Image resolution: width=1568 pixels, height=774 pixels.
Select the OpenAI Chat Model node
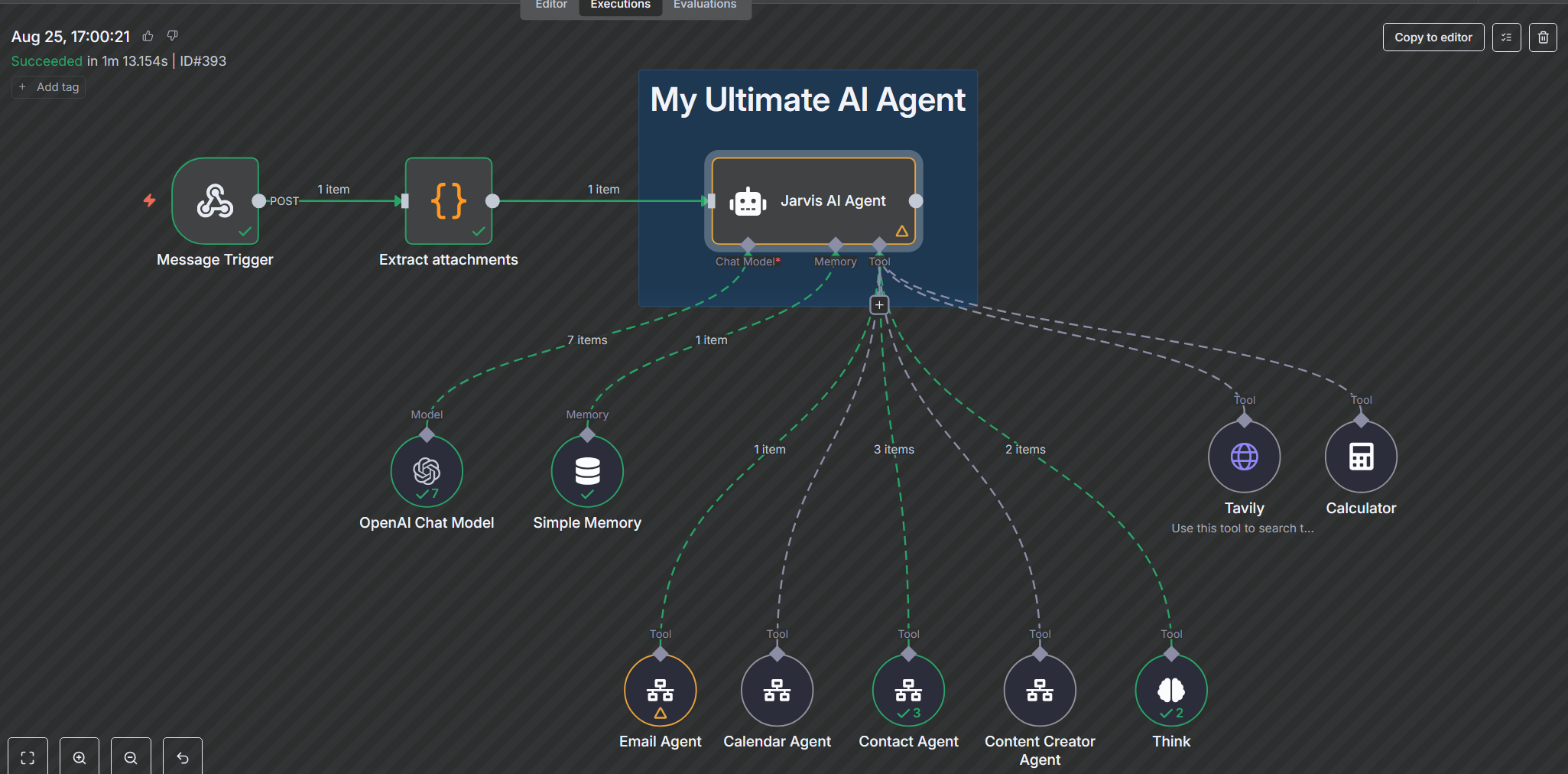click(426, 470)
